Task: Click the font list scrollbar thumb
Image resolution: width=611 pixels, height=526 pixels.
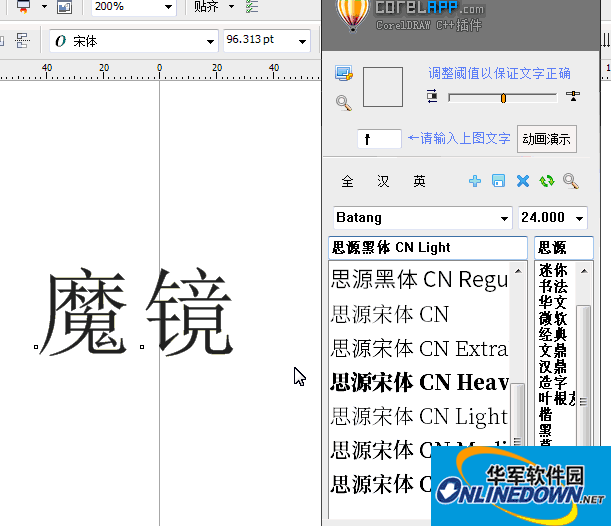Action: (x=517, y=415)
